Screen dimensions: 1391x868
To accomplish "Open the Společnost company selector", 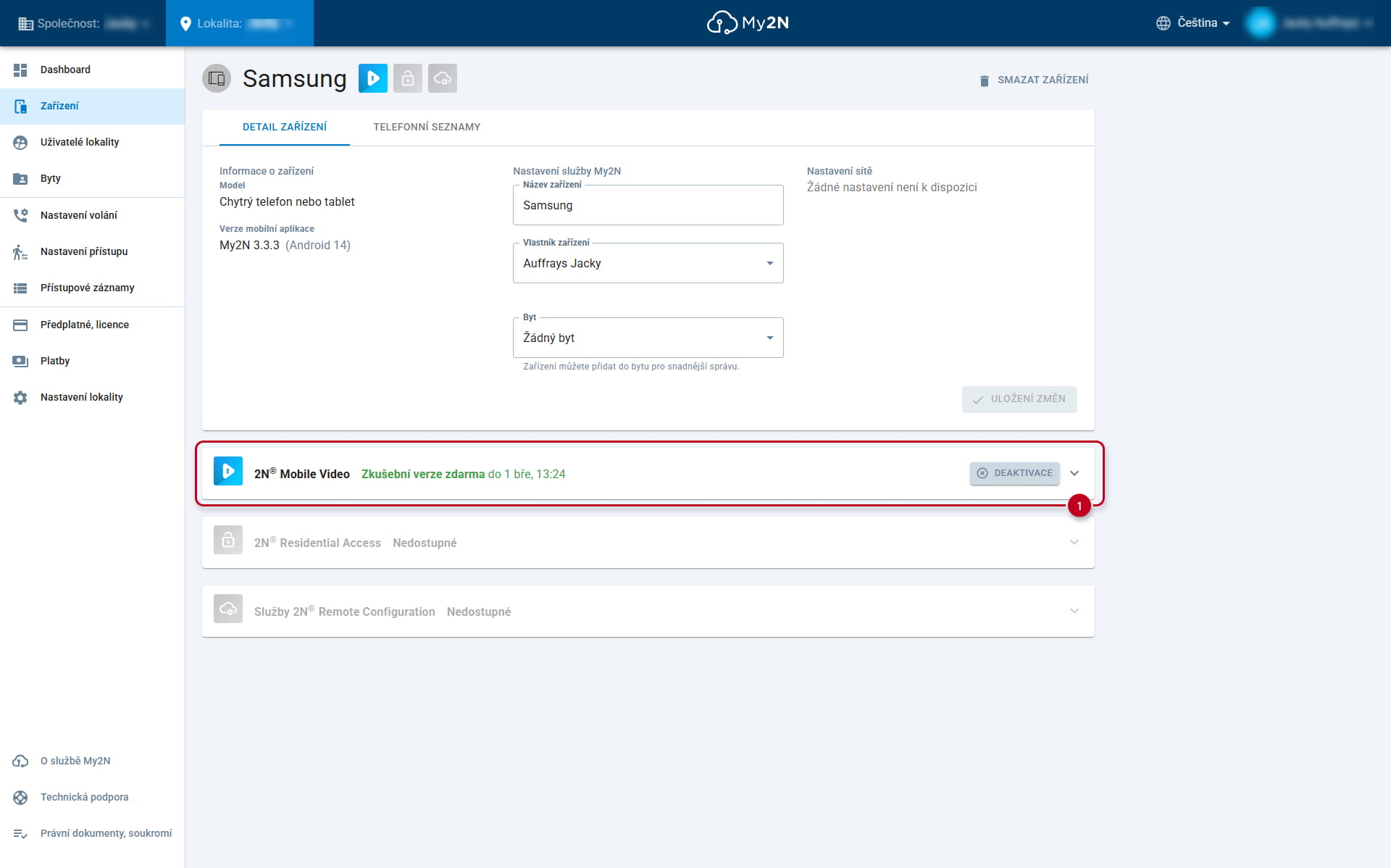I will (83, 24).
